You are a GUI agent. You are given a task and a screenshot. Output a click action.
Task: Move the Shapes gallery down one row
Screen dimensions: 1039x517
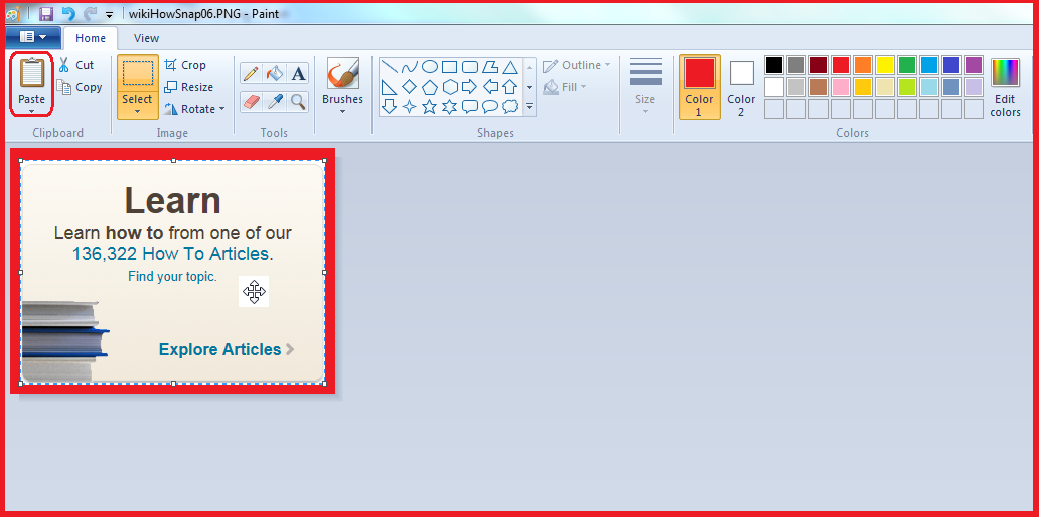(529, 87)
